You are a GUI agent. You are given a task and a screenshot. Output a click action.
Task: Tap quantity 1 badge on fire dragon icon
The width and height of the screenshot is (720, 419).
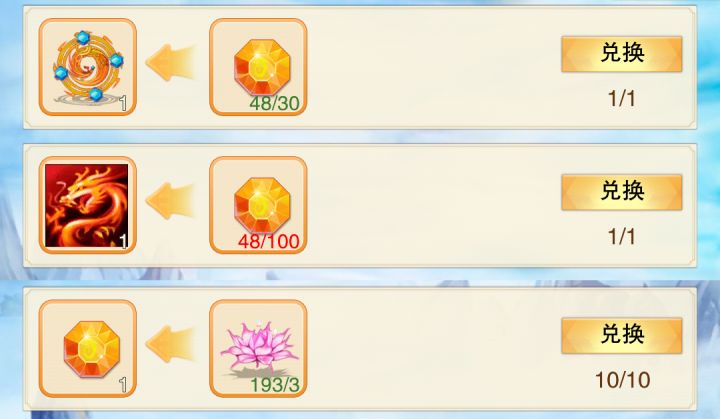(123, 241)
